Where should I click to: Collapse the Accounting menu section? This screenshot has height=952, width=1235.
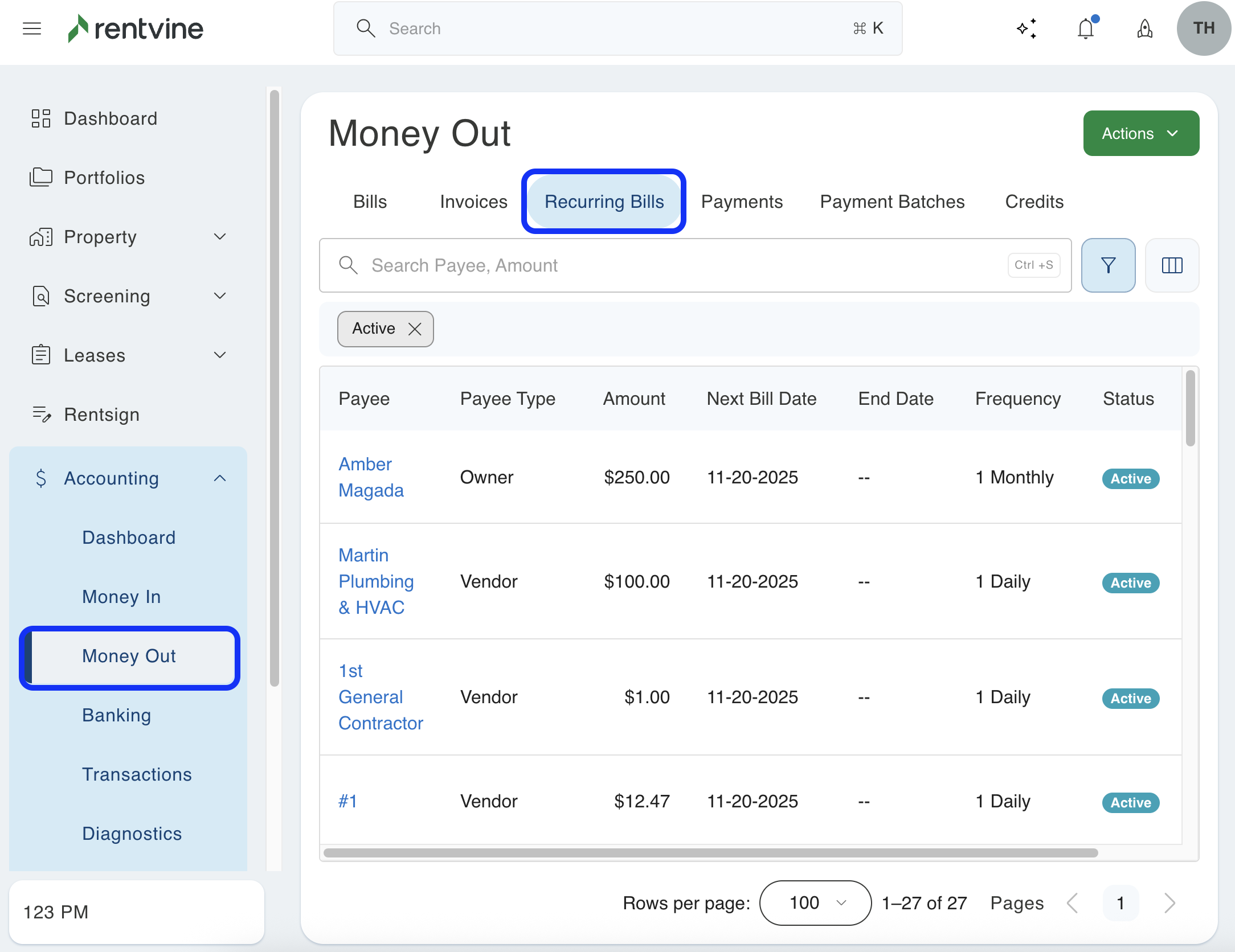click(x=220, y=478)
